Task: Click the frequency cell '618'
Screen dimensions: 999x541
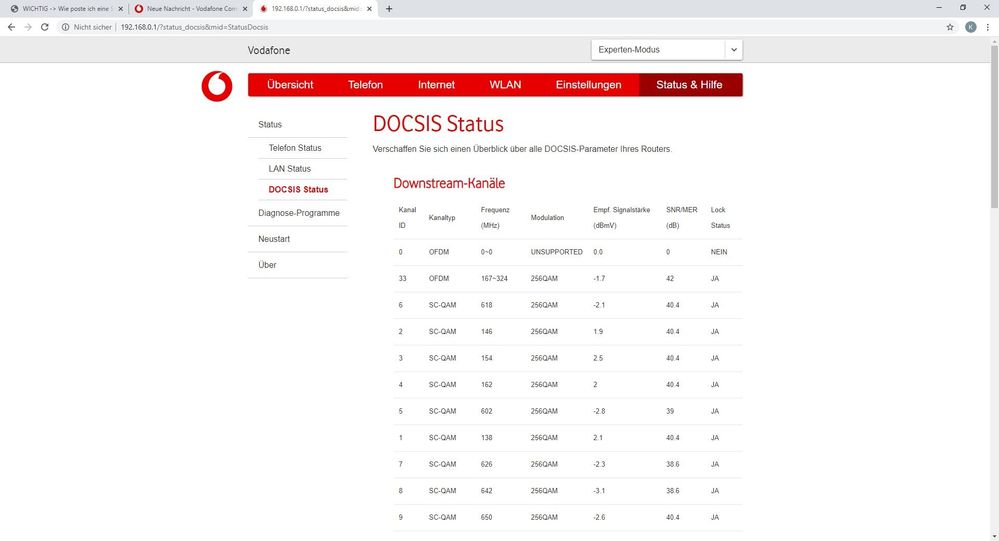Action: click(x=486, y=305)
